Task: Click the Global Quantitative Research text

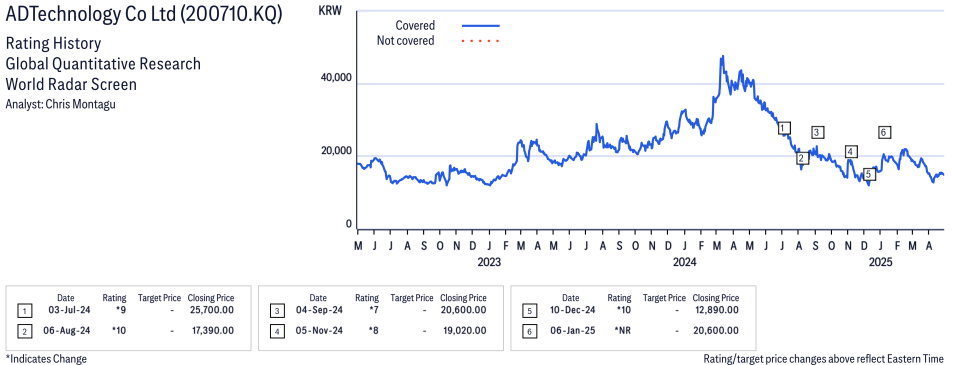Action: (103, 64)
